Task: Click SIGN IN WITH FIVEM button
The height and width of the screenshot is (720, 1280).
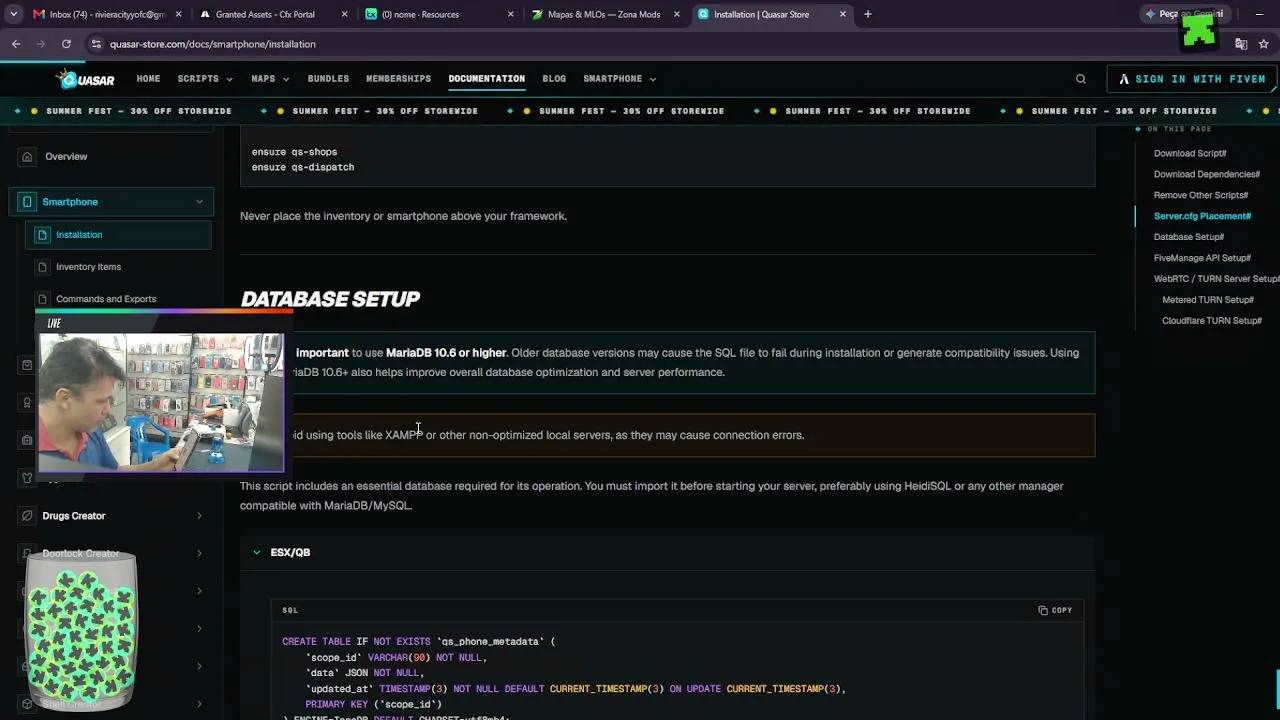Action: pyautogui.click(x=1191, y=79)
